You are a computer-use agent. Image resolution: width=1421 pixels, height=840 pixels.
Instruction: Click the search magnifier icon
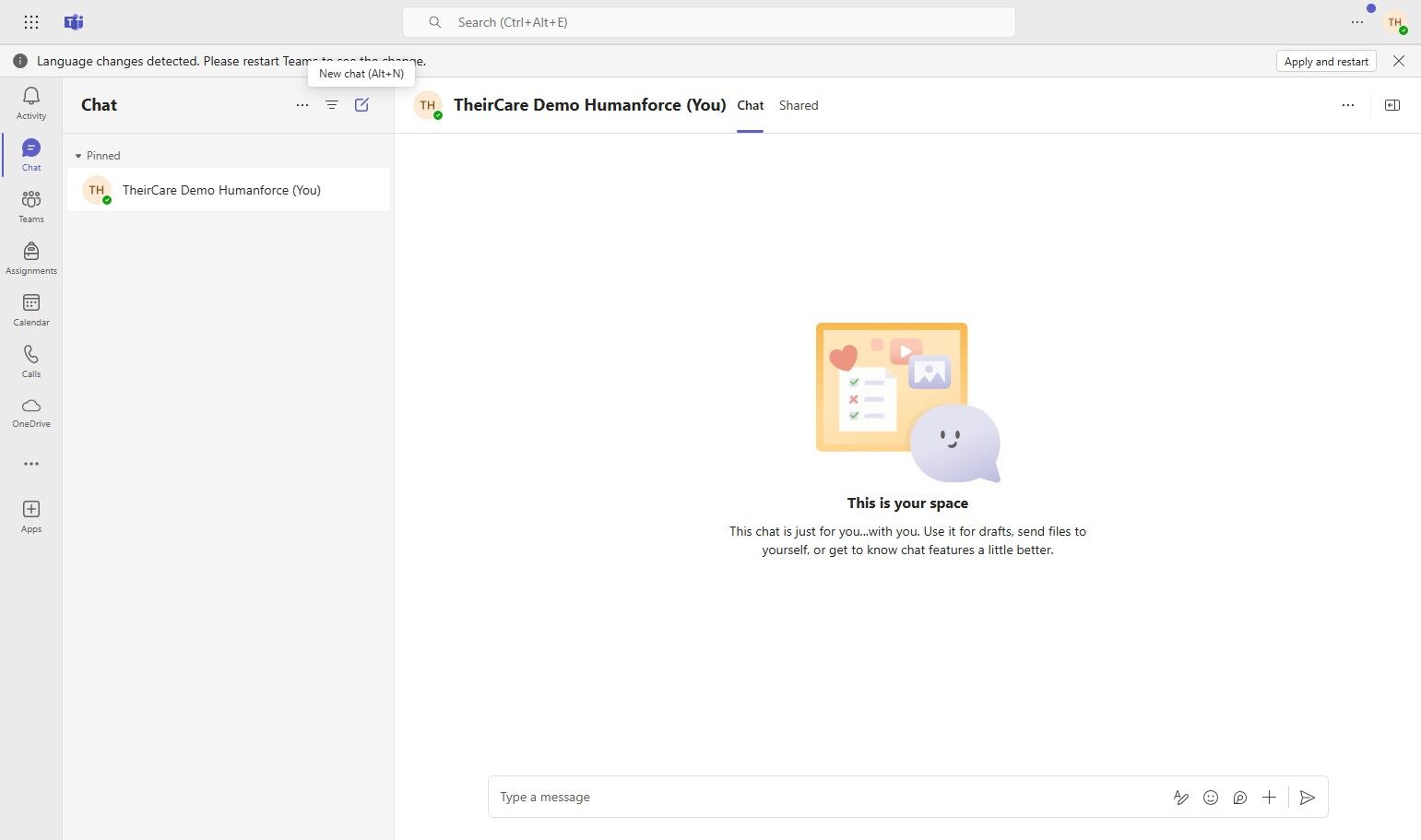(435, 22)
